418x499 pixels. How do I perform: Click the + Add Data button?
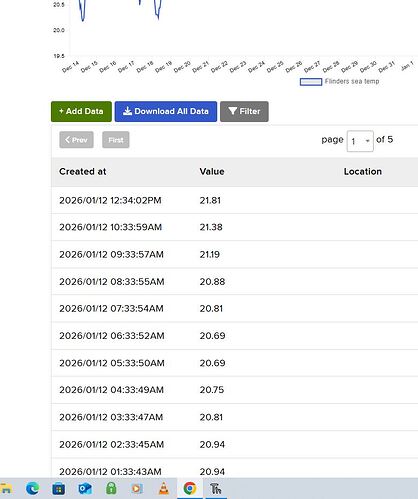(81, 111)
